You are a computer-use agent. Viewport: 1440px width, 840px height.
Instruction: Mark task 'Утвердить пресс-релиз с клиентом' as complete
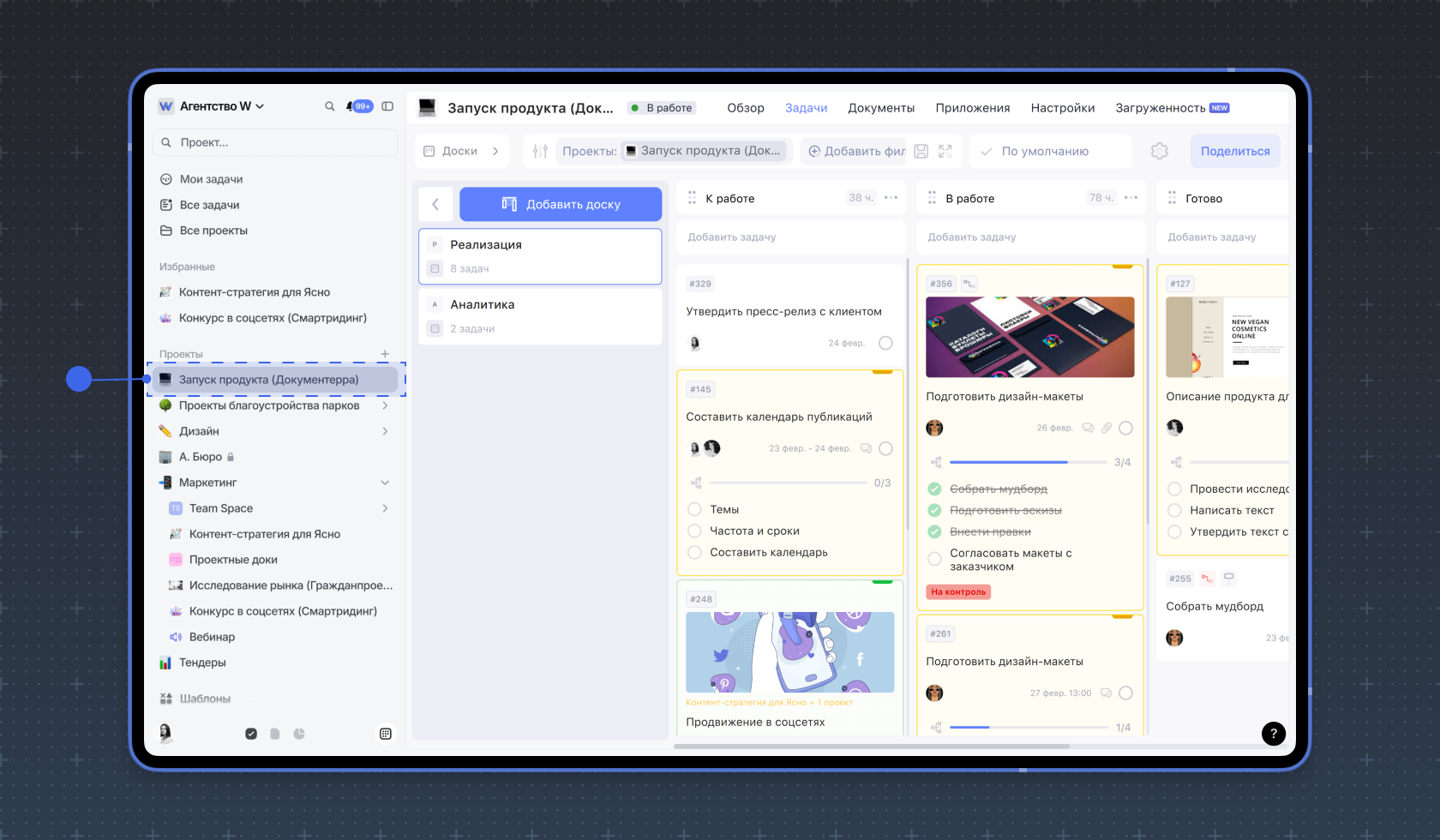tap(885, 343)
